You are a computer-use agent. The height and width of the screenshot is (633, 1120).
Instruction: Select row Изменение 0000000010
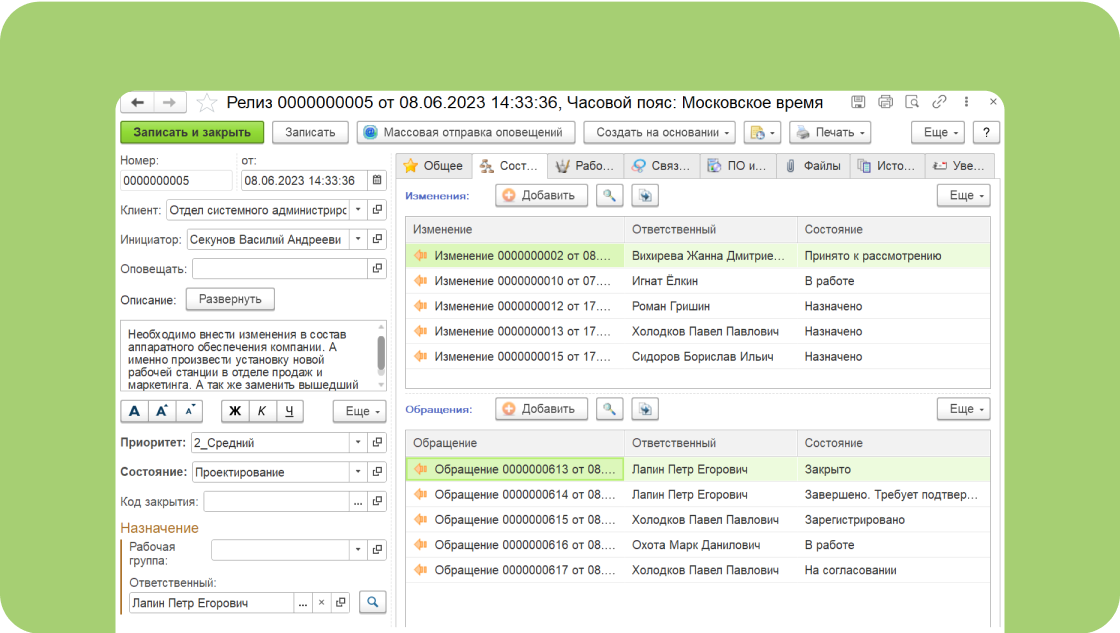[698, 281]
